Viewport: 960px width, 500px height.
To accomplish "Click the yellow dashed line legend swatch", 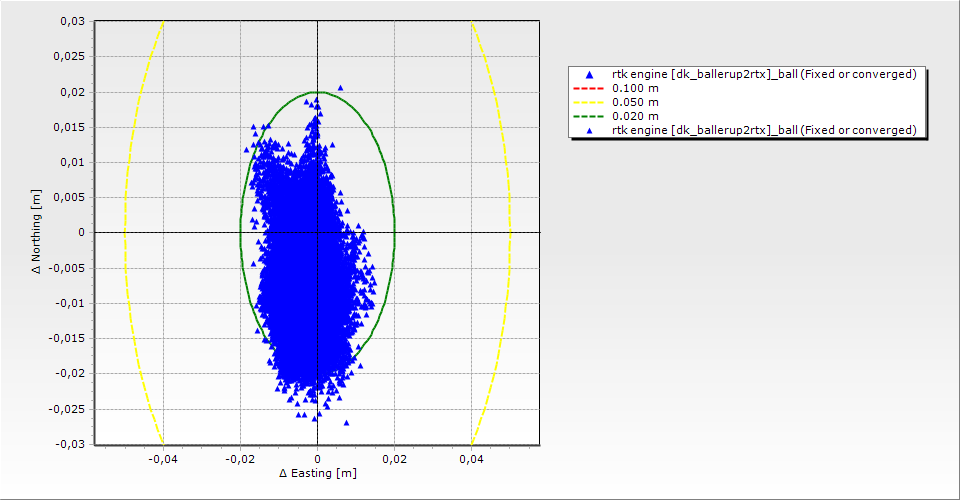I will [x=589, y=102].
